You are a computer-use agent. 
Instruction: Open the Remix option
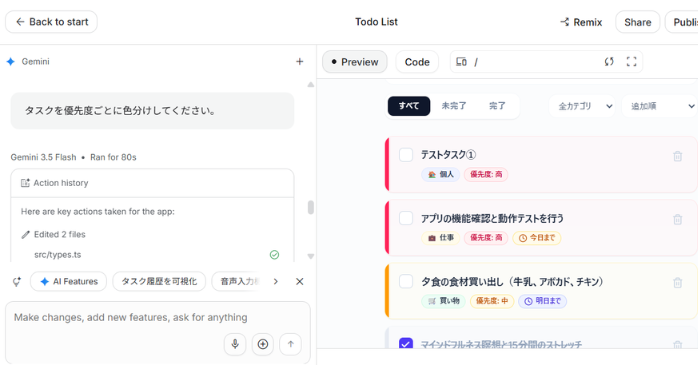tap(581, 22)
